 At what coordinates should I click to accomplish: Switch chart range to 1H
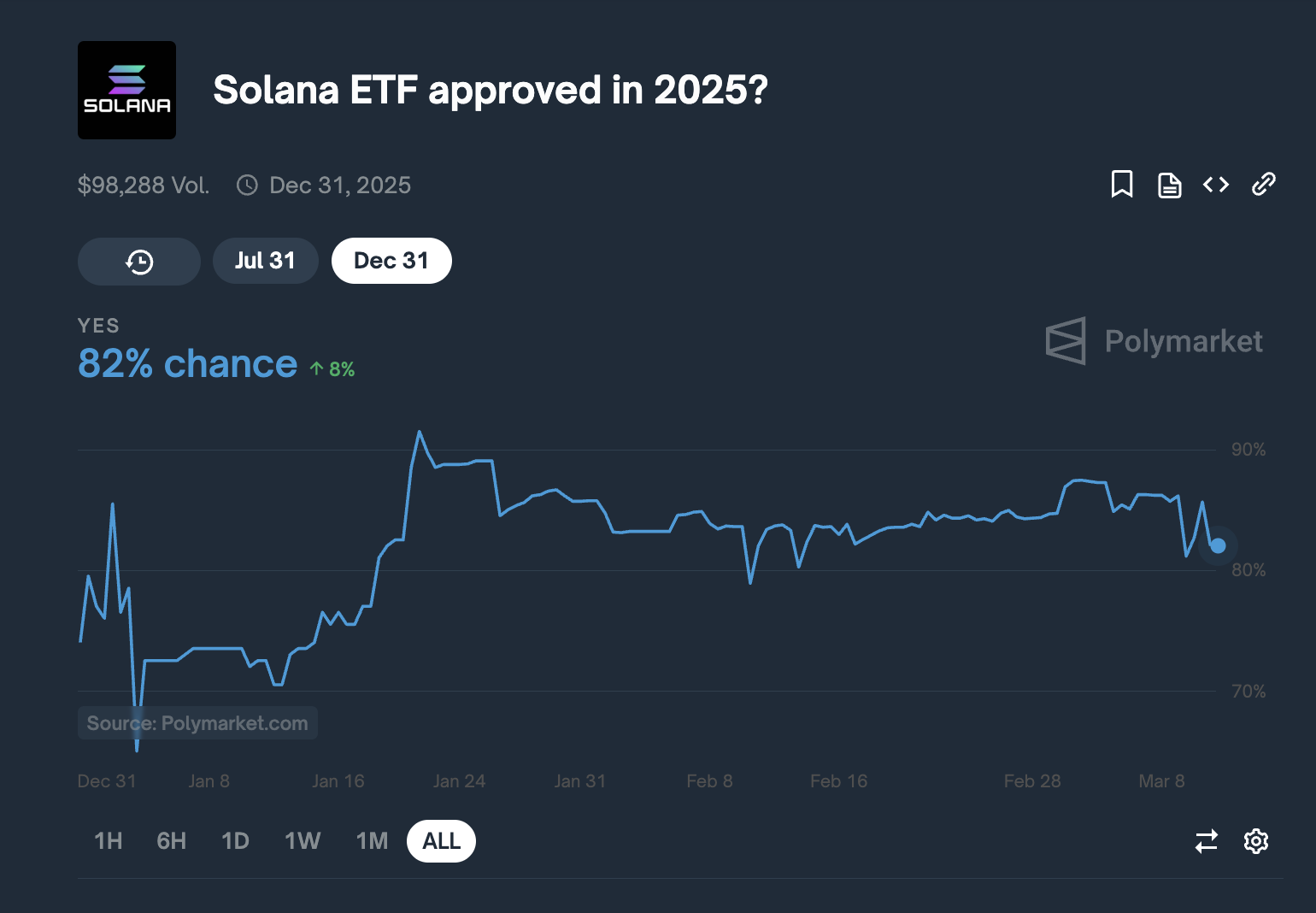click(109, 841)
